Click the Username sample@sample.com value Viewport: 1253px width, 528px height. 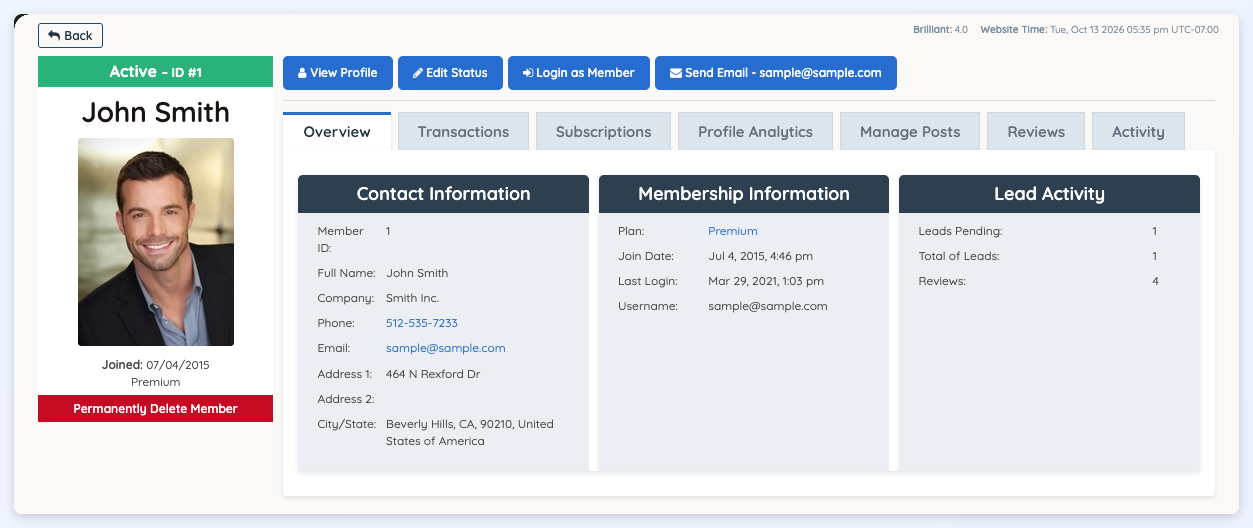pos(768,306)
